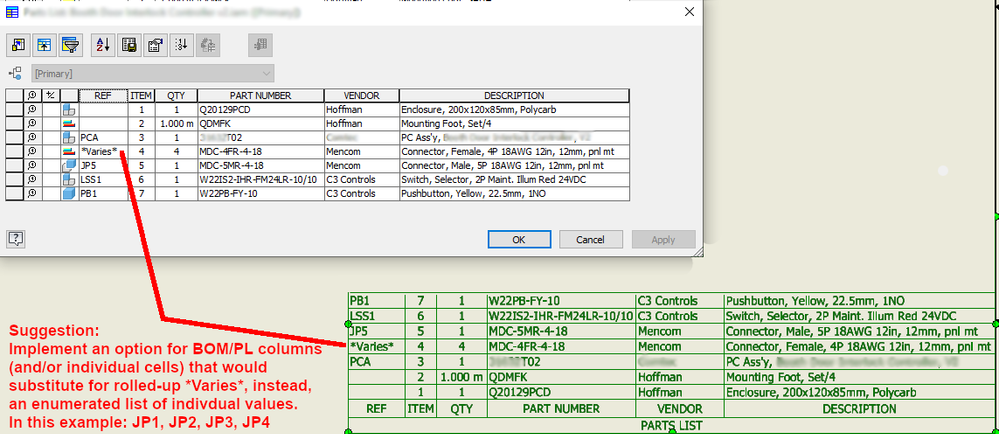Click the PARTS LIST title in the drawing
This screenshot has height=434, width=999.
pyautogui.click(x=672, y=425)
